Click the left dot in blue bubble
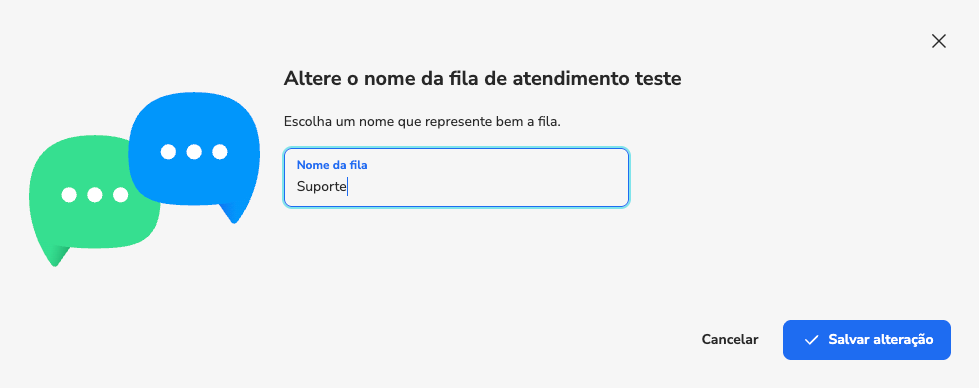 [x=168, y=152]
